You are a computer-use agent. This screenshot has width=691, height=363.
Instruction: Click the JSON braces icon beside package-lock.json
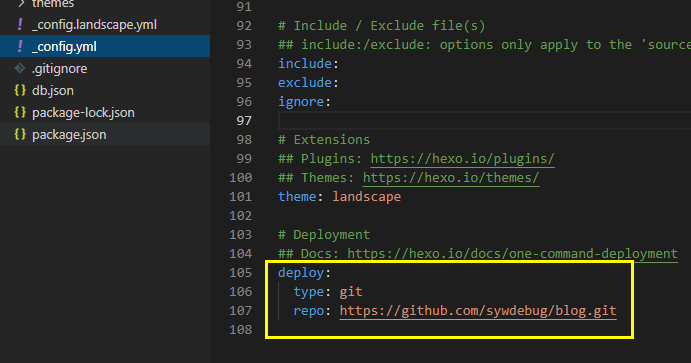click(20, 112)
